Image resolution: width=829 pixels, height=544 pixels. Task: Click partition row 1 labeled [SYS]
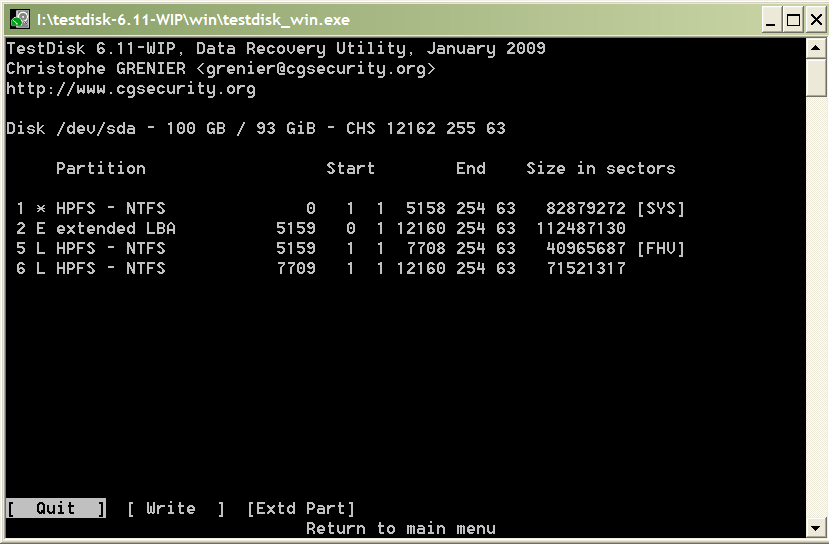pyautogui.click(x=350, y=208)
